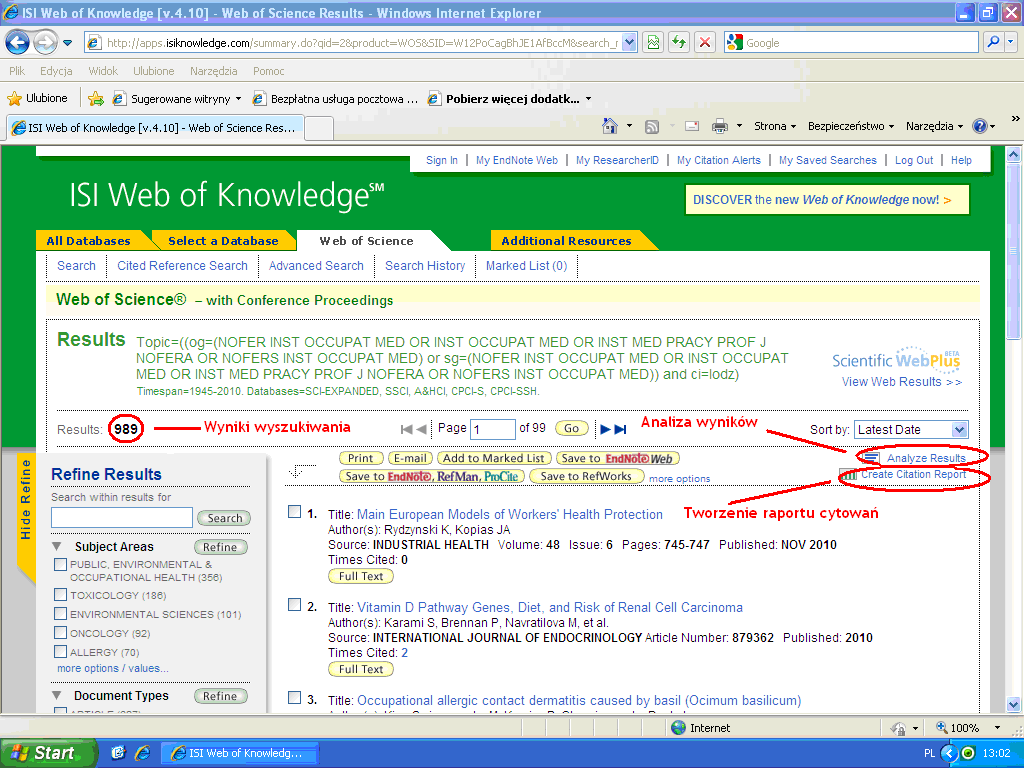The width and height of the screenshot is (1024, 768).
Task: Click the Windows Start button
Action: pos(48,753)
